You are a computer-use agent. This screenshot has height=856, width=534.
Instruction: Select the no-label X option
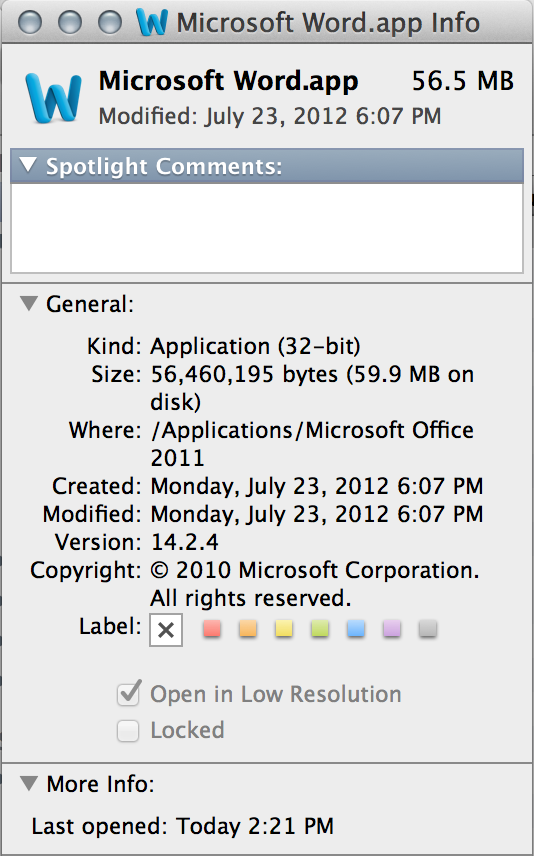[x=165, y=630]
